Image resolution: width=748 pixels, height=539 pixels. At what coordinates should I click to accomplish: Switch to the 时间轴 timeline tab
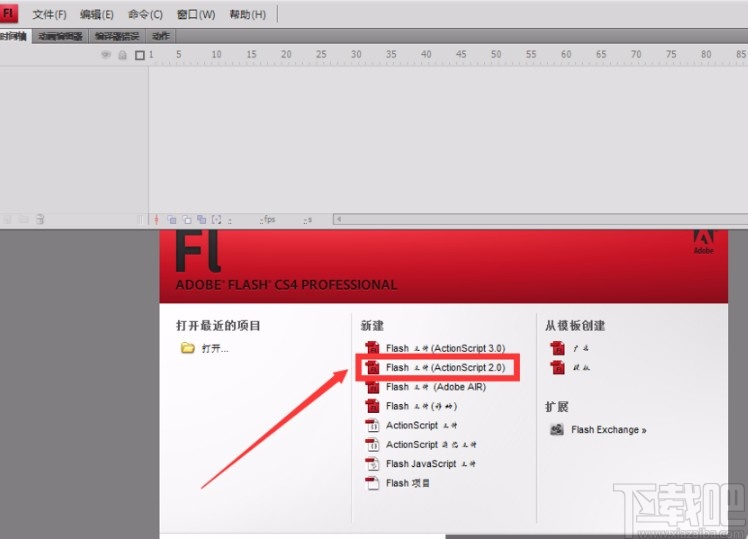click(15, 36)
